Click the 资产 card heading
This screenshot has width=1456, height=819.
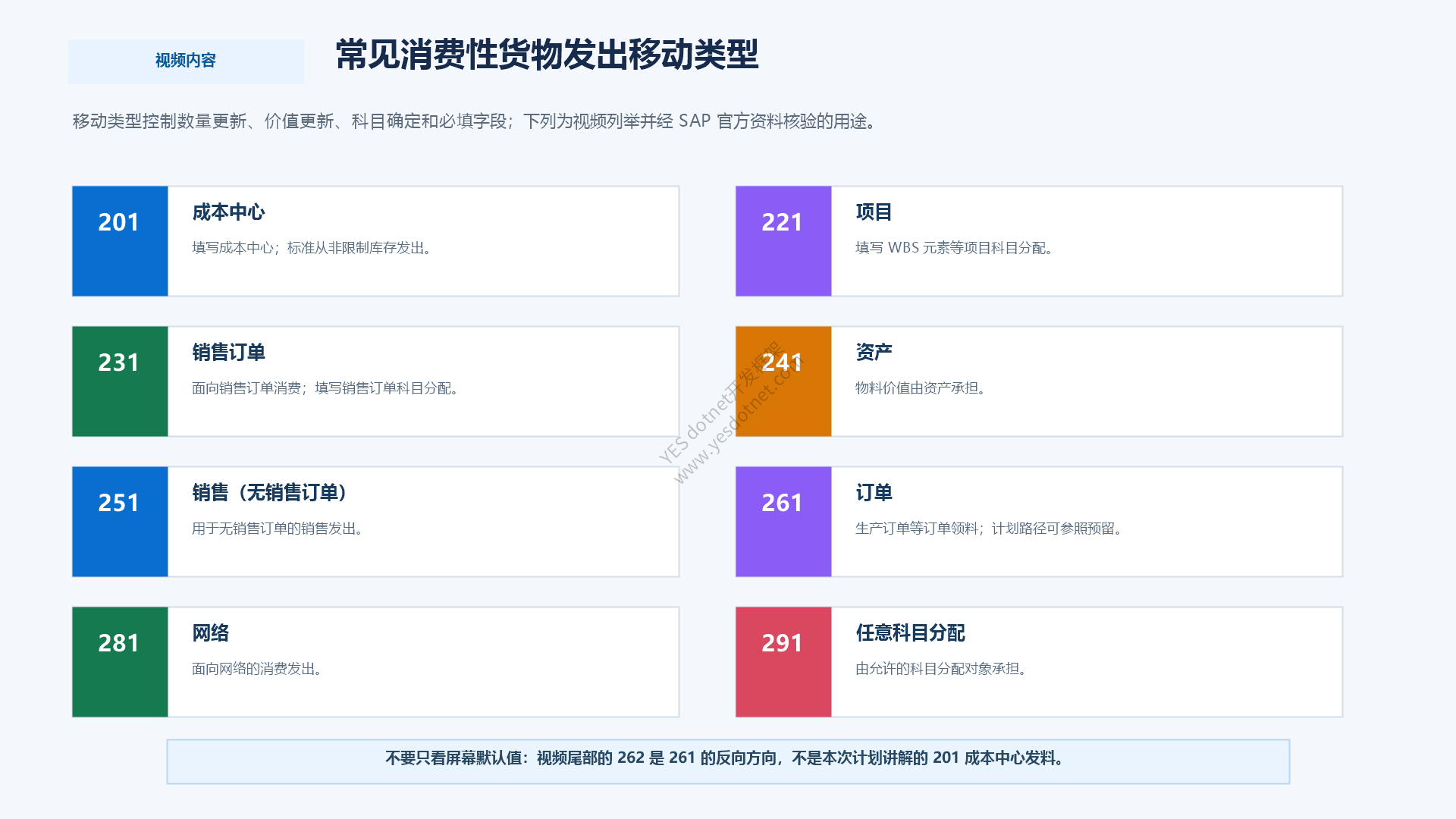coord(874,353)
